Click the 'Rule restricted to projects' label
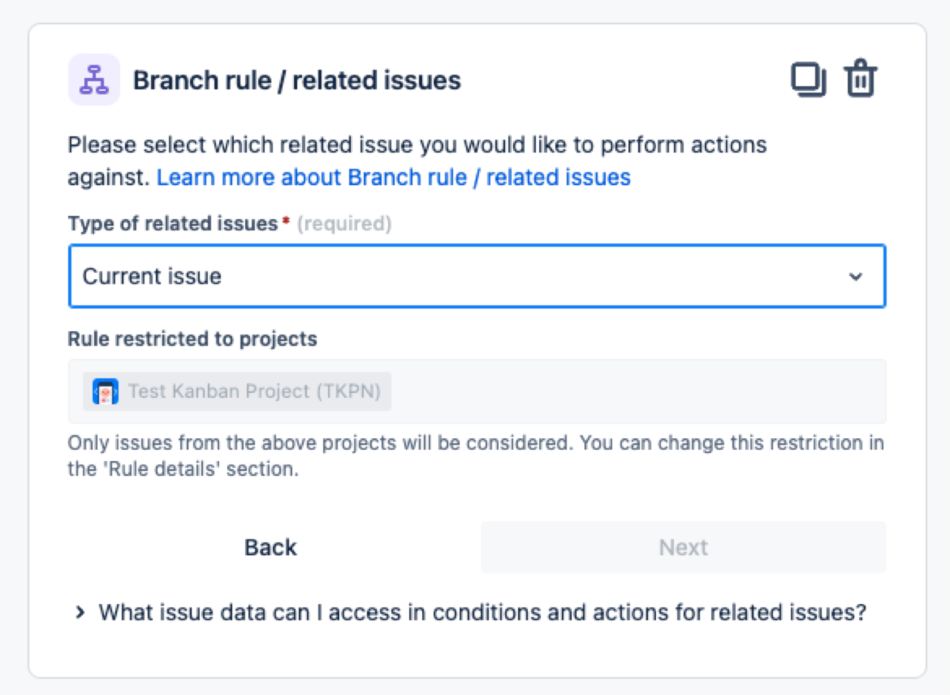Screen dimensions: 950x695 click(192, 339)
